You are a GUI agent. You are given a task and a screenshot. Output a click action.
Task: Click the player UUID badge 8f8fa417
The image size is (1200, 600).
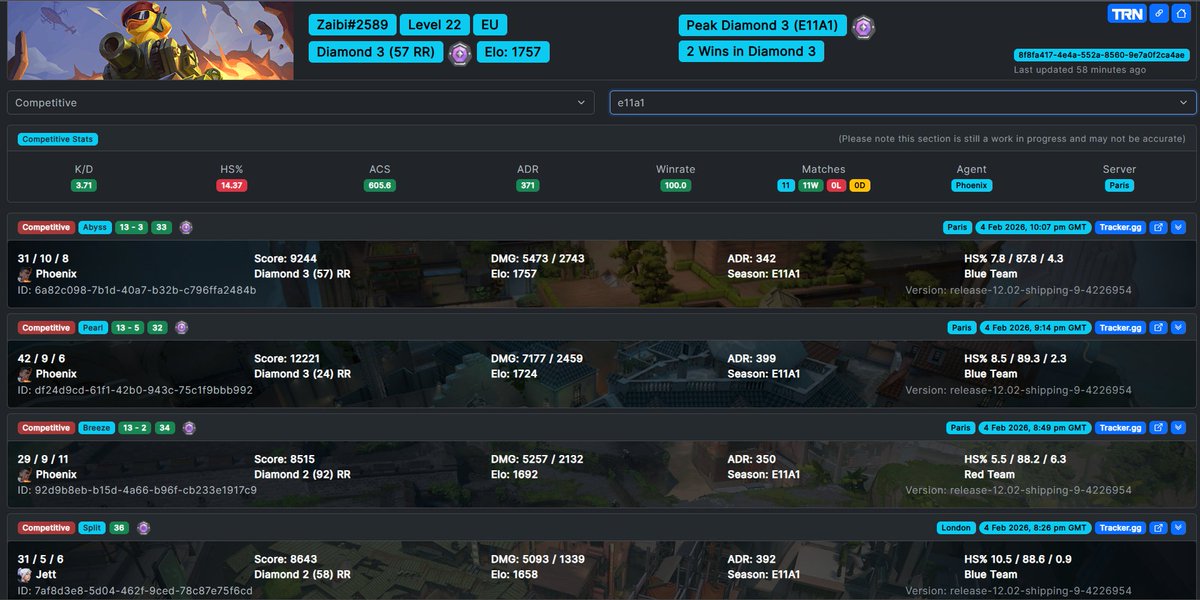[x=1103, y=55]
